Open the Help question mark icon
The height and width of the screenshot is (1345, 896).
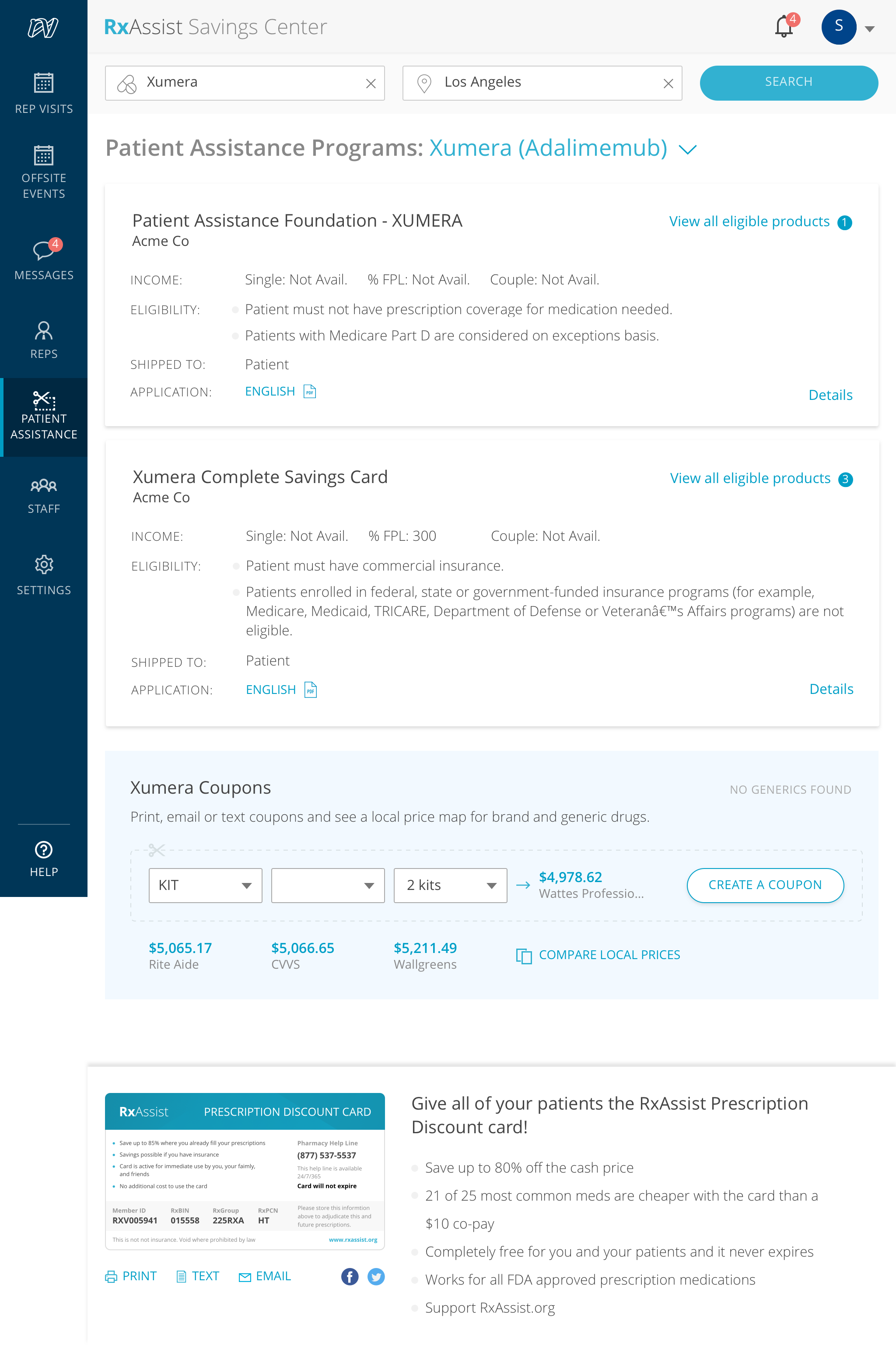pos(44,850)
